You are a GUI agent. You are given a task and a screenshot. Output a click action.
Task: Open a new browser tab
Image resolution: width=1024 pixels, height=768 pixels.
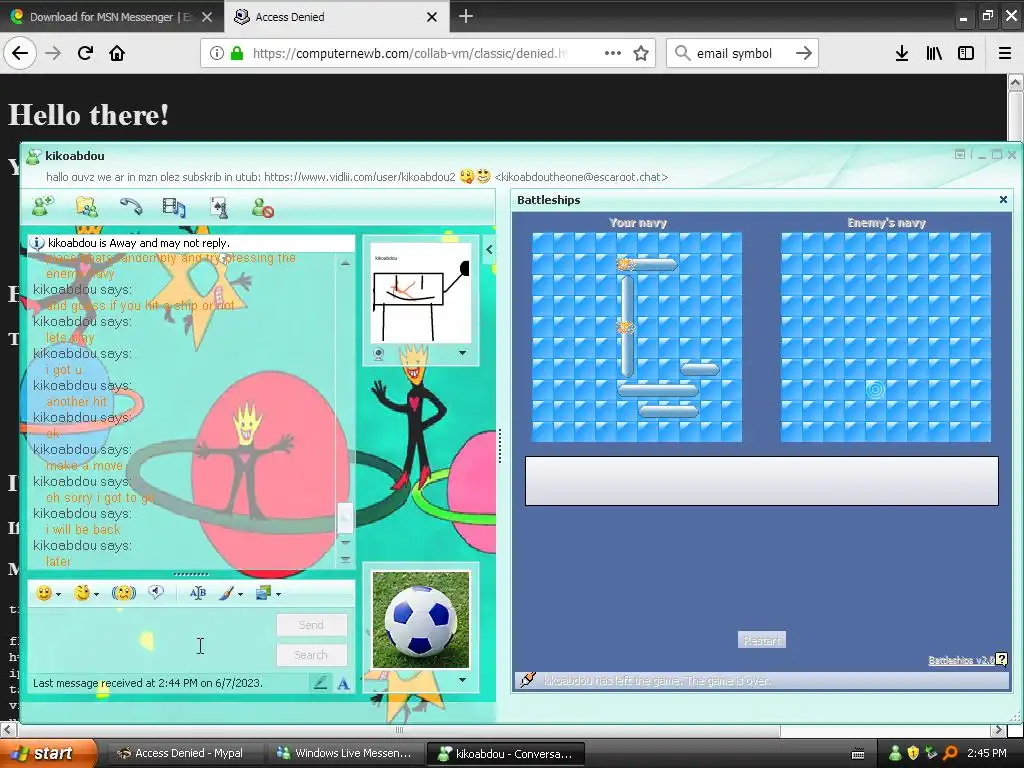[466, 16]
